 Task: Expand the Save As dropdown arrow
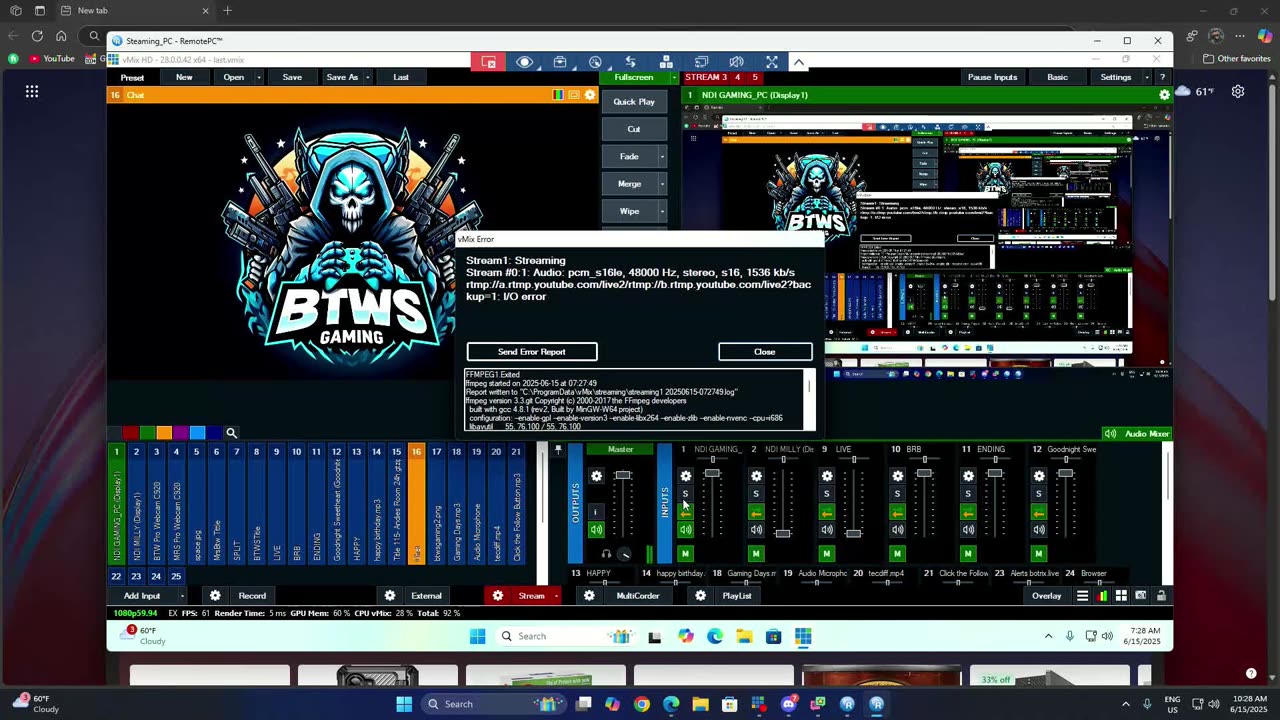click(368, 77)
